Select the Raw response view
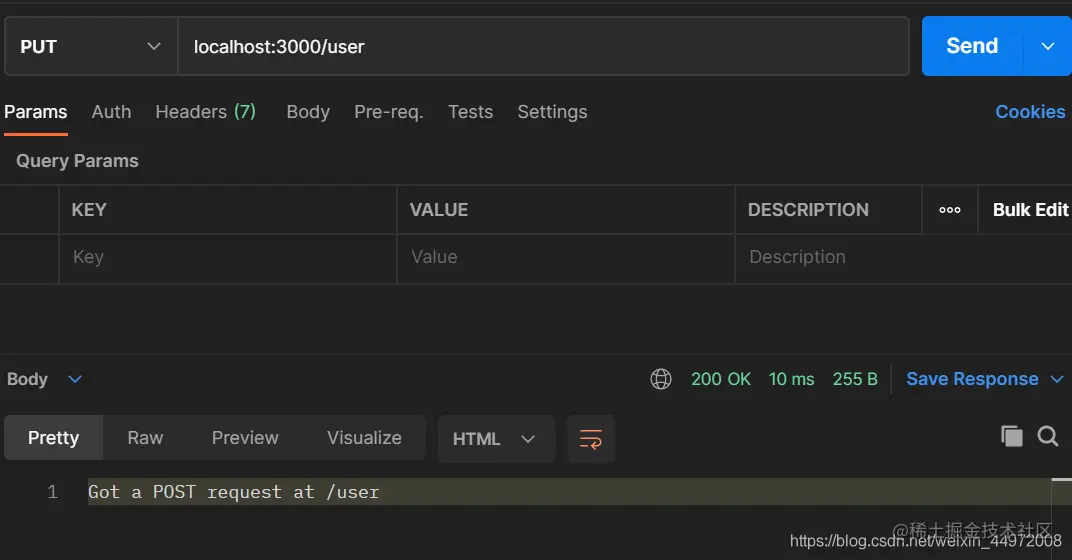1072x560 pixels. tap(145, 438)
